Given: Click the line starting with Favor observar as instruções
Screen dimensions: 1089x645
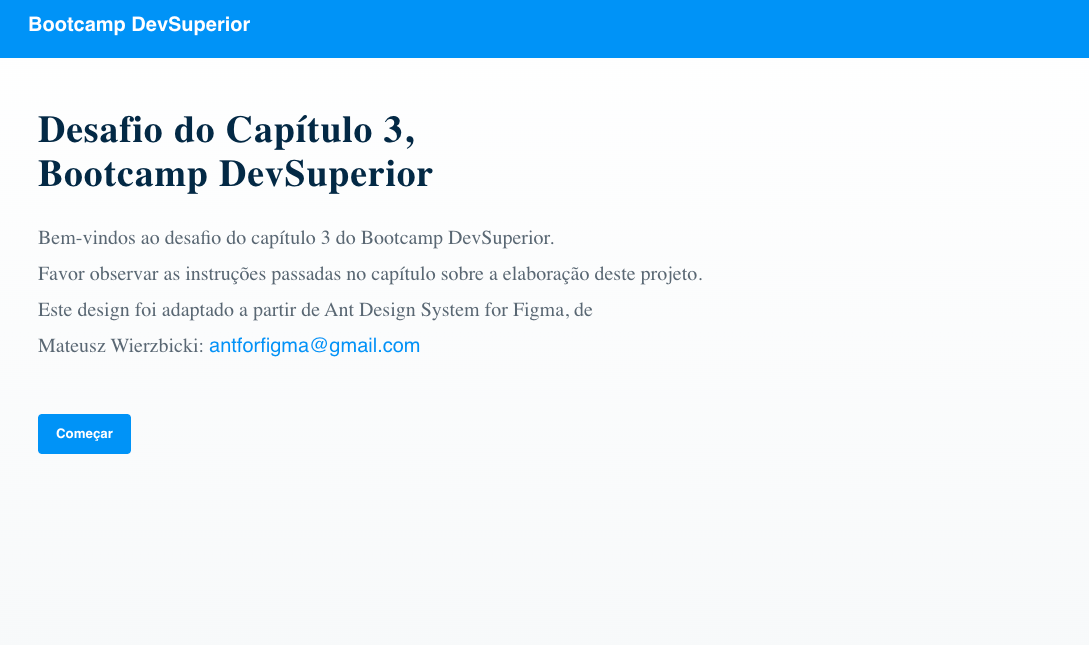Looking at the screenshot, I should point(370,274).
